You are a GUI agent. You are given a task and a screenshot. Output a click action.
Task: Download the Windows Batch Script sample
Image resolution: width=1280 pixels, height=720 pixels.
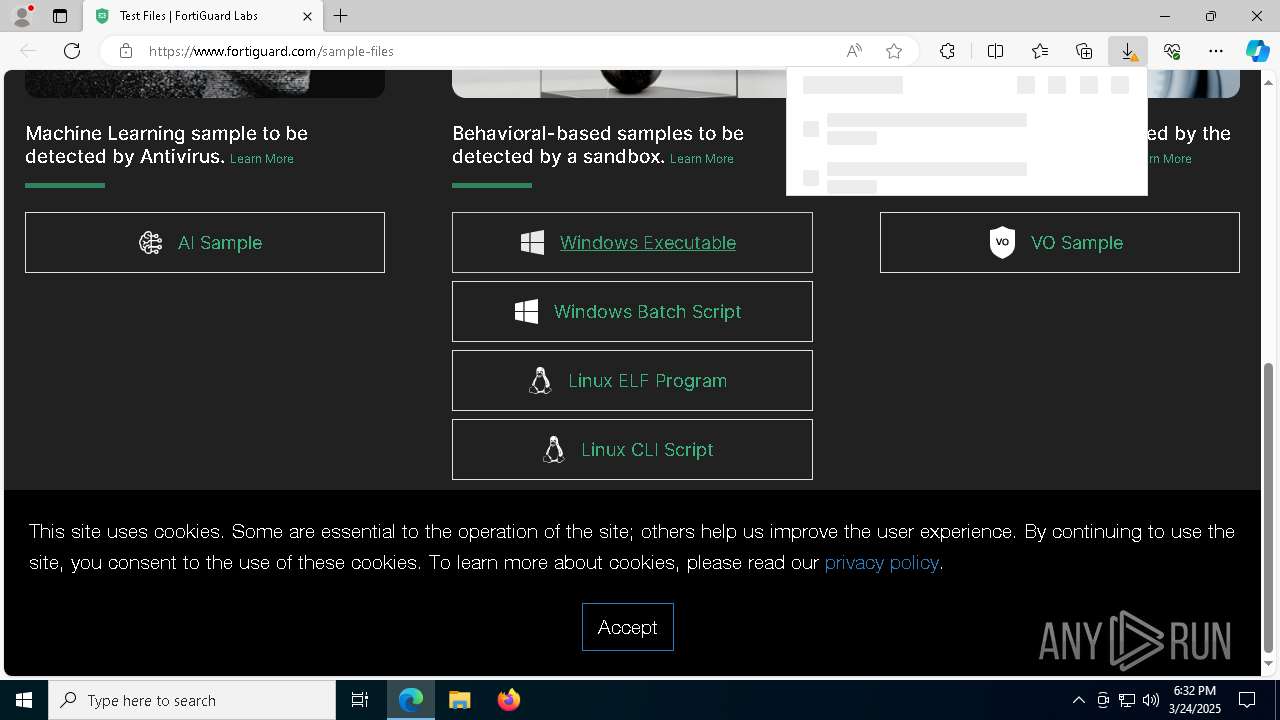coord(632,311)
